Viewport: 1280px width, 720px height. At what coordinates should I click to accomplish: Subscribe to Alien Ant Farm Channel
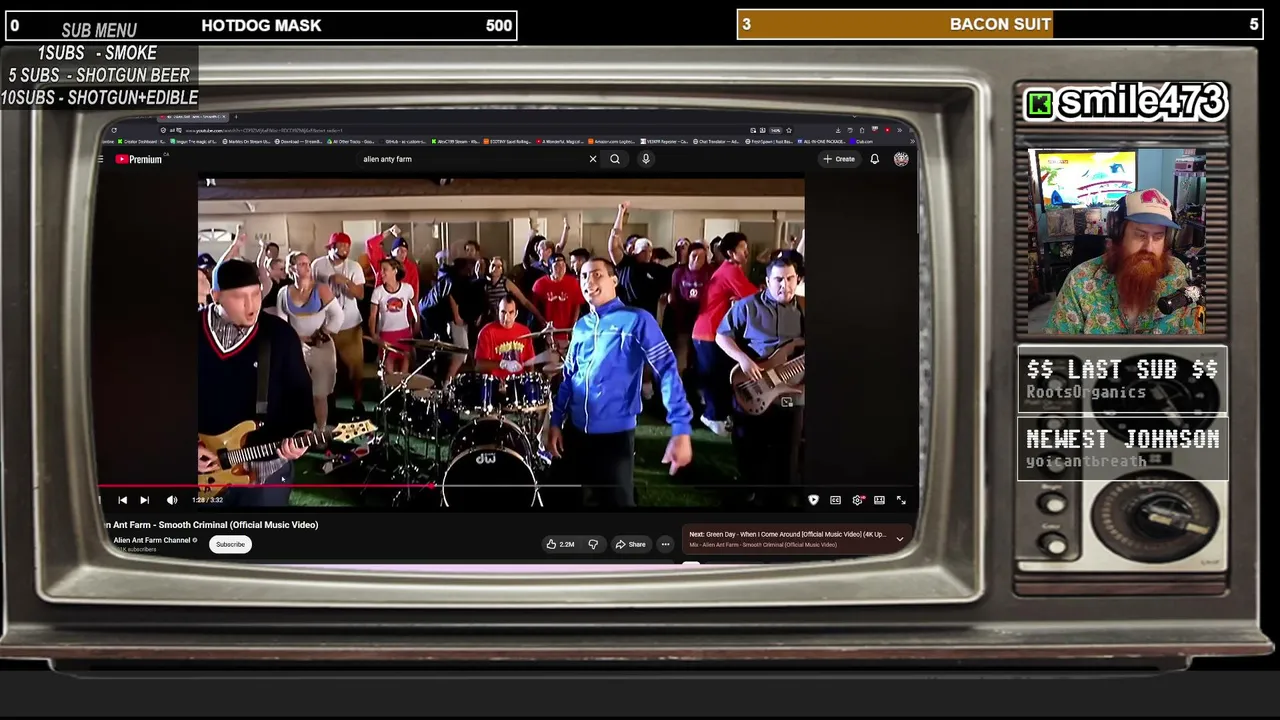(x=230, y=544)
